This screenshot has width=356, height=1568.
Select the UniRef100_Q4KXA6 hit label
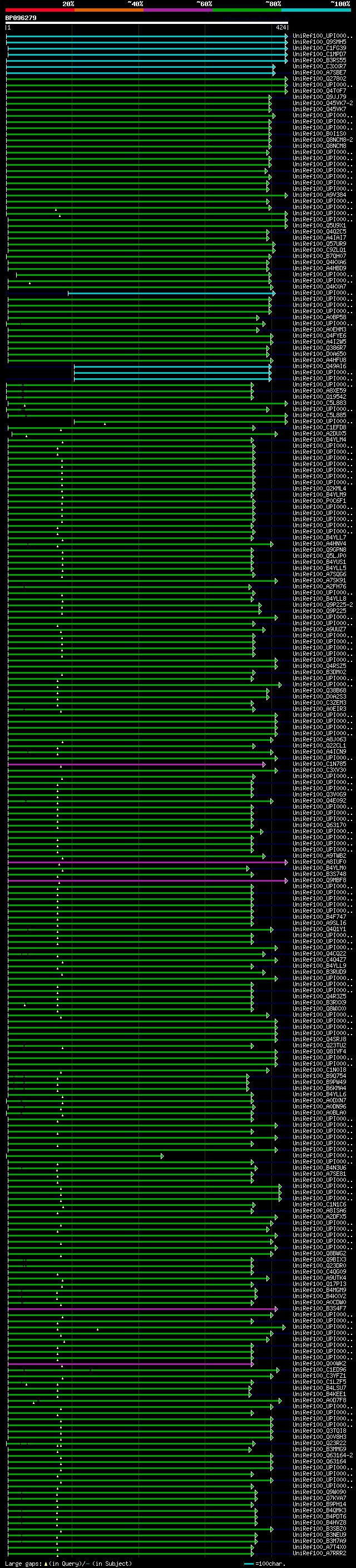point(319,263)
